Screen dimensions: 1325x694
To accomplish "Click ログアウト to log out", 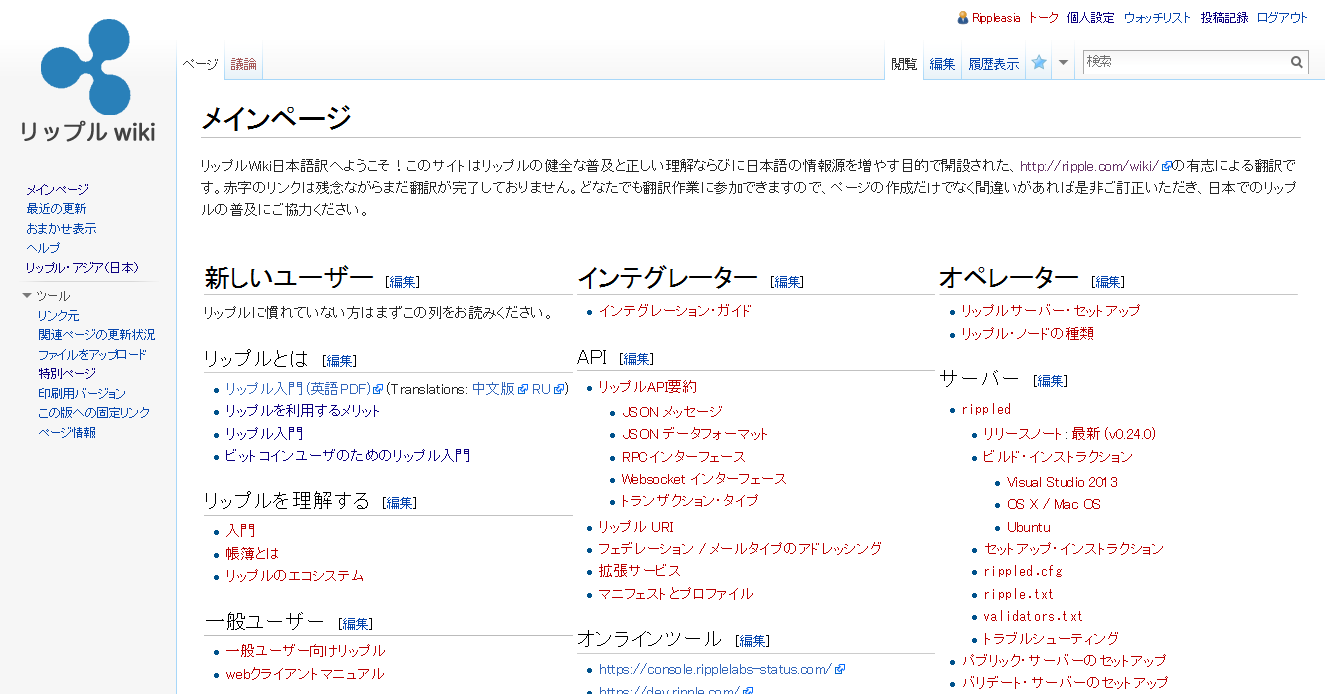I will tap(1282, 18).
